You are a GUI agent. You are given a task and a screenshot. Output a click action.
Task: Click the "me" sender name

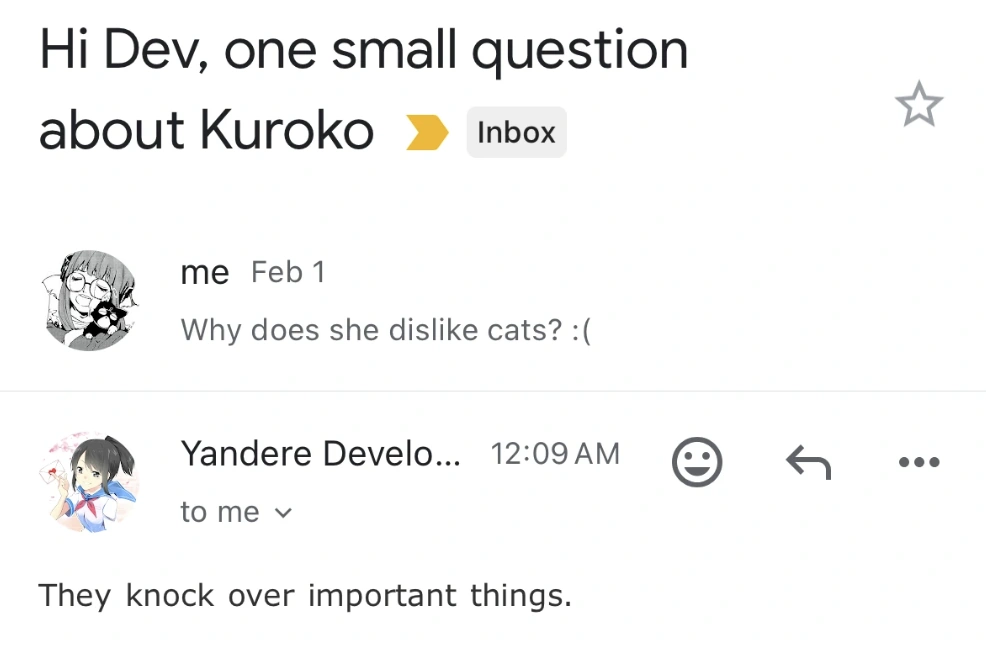click(x=205, y=272)
